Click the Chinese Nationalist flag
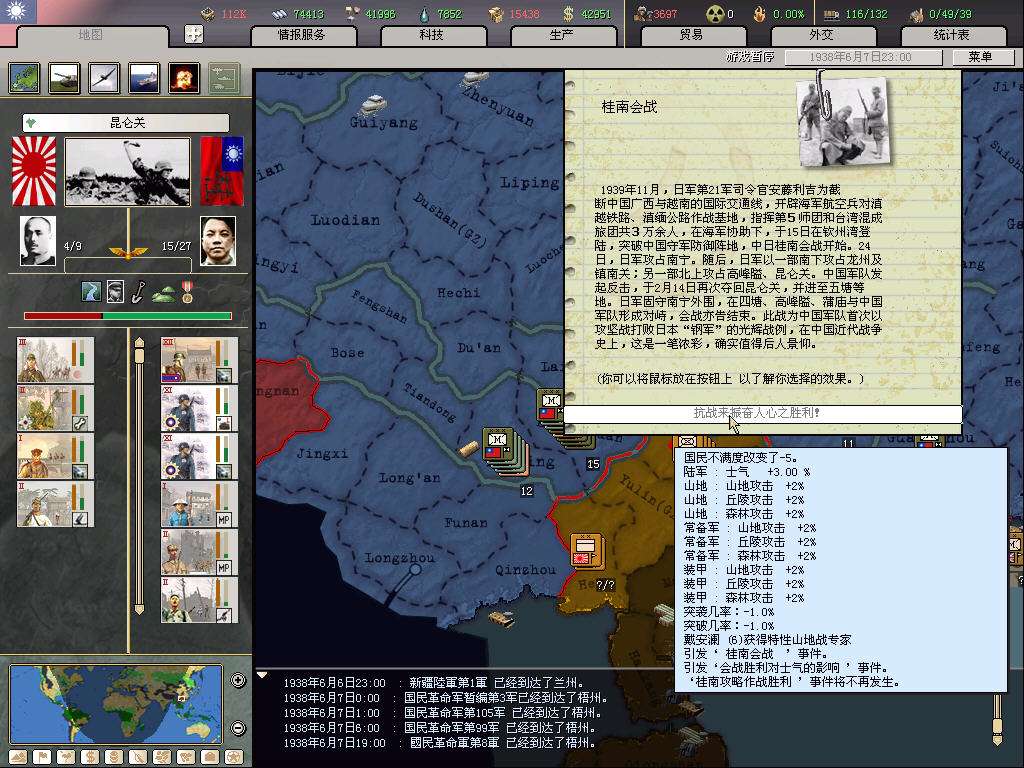The height and width of the screenshot is (768, 1024). pos(222,171)
